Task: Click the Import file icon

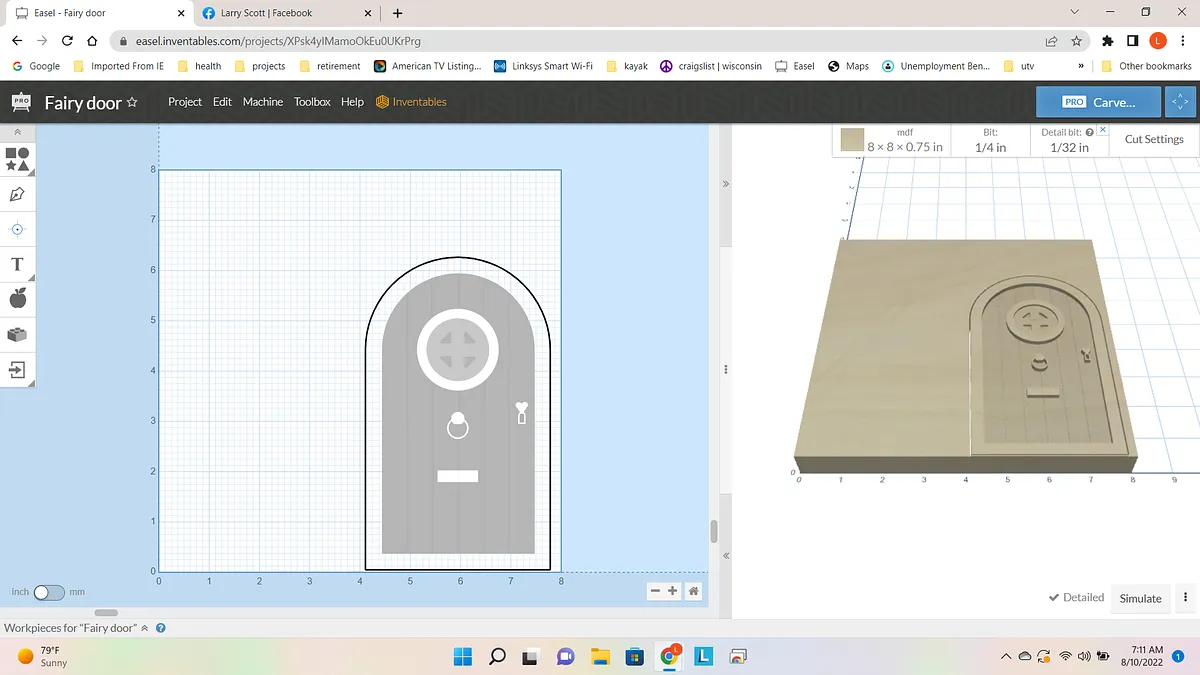Action: point(17,369)
